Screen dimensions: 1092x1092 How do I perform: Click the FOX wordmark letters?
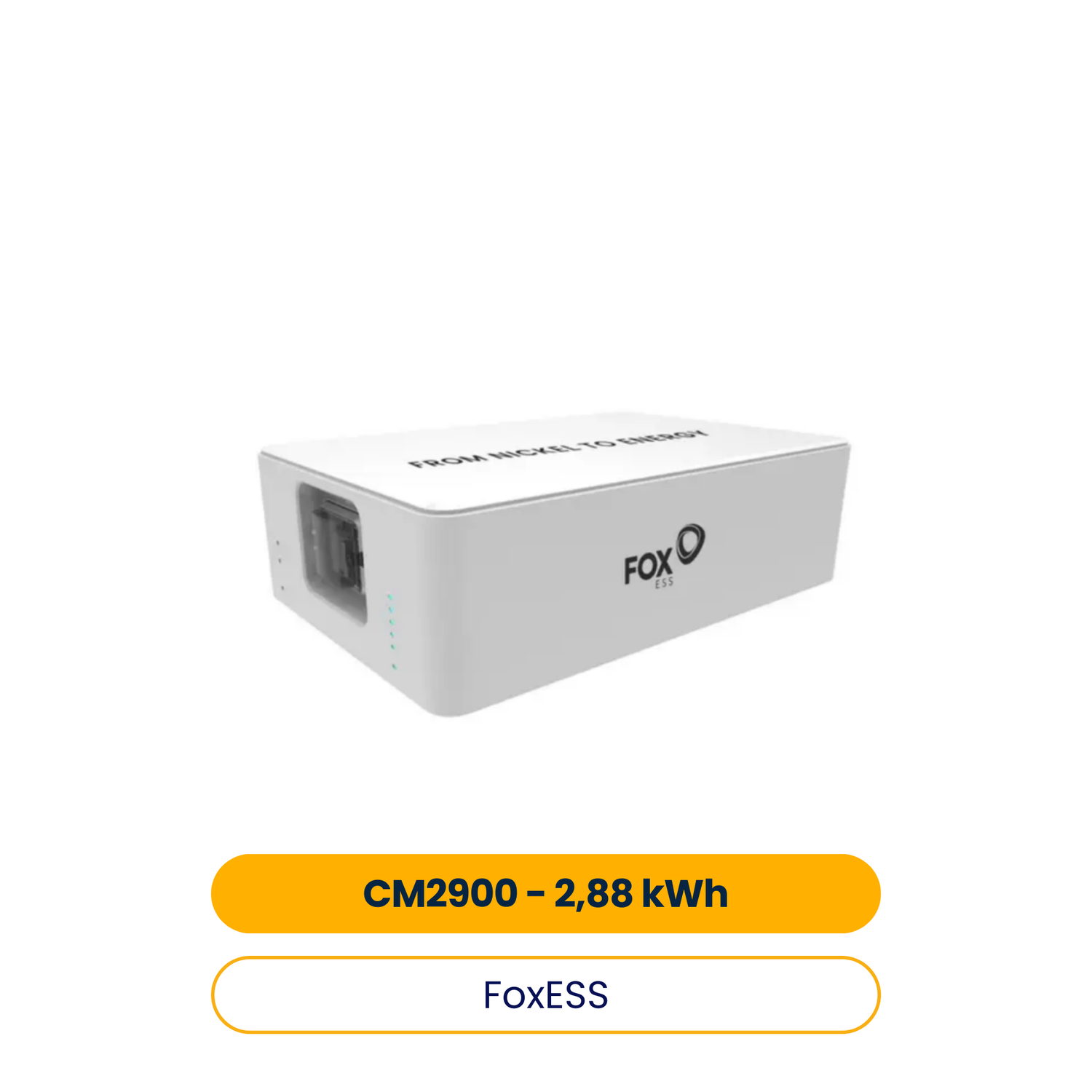coord(648,568)
